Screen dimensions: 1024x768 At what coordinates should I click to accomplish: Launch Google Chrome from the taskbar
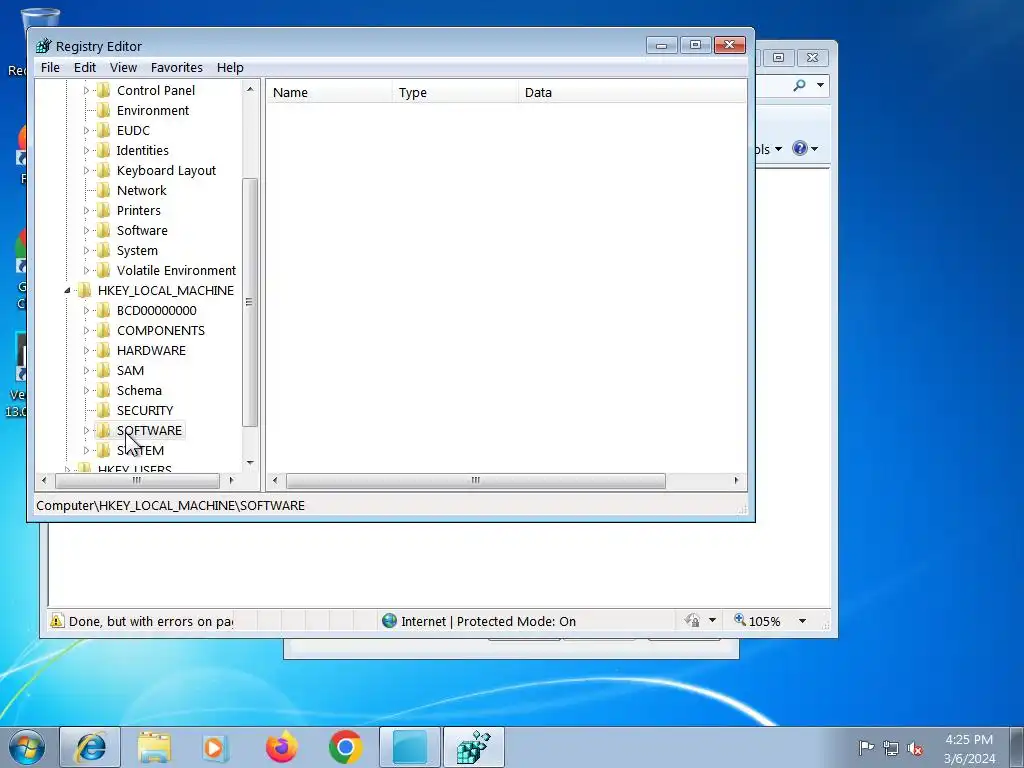coord(345,748)
